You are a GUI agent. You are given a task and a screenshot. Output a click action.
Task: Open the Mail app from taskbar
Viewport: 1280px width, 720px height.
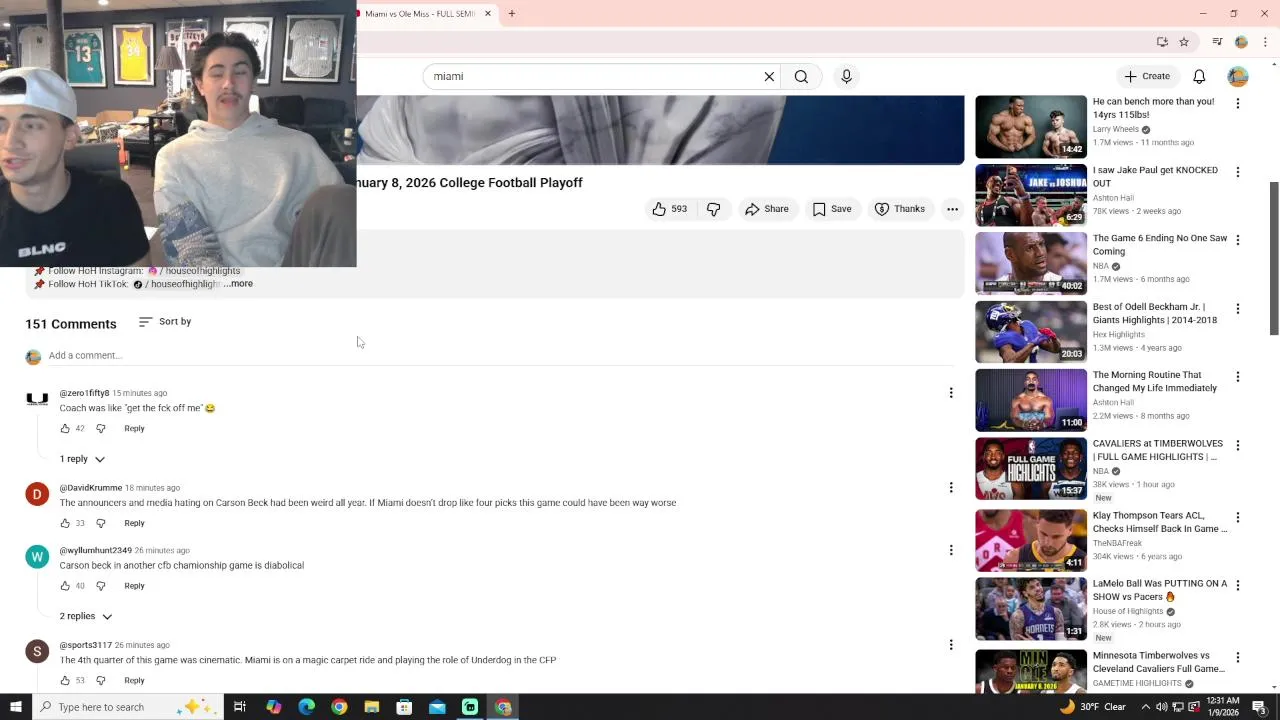437,707
